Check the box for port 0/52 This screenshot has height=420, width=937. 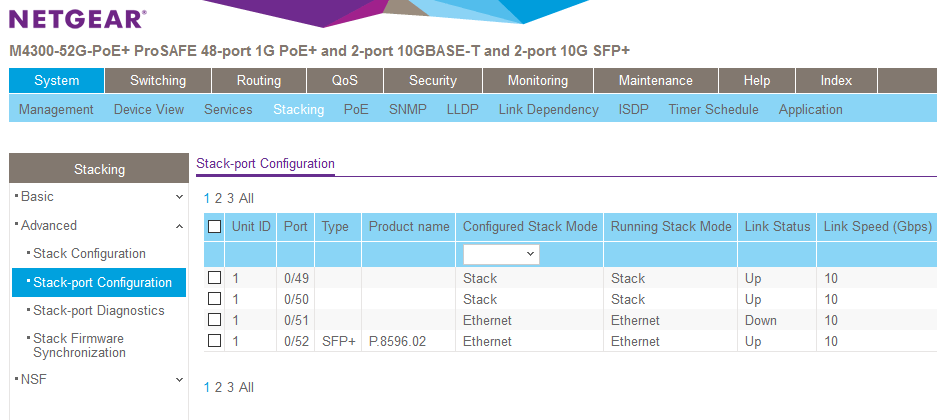[214, 341]
